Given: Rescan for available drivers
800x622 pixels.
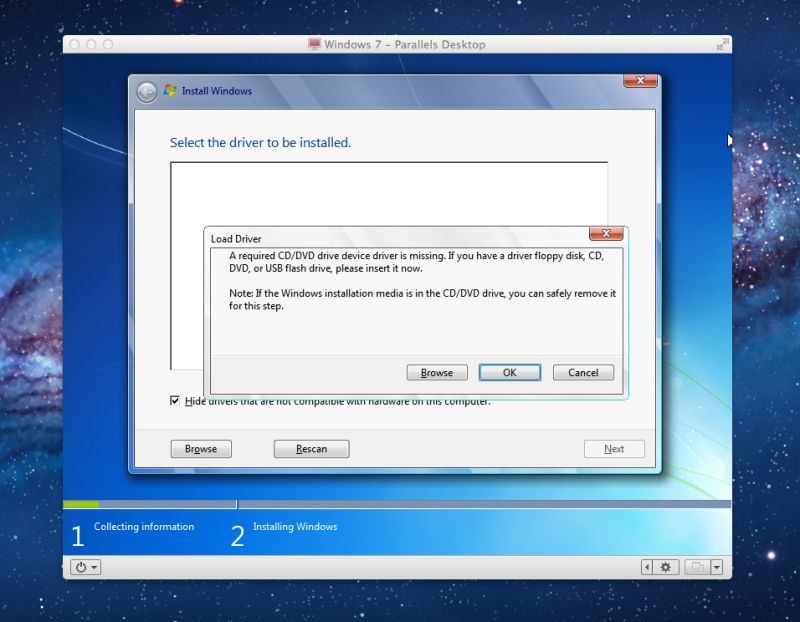Looking at the screenshot, I should pyautogui.click(x=311, y=448).
